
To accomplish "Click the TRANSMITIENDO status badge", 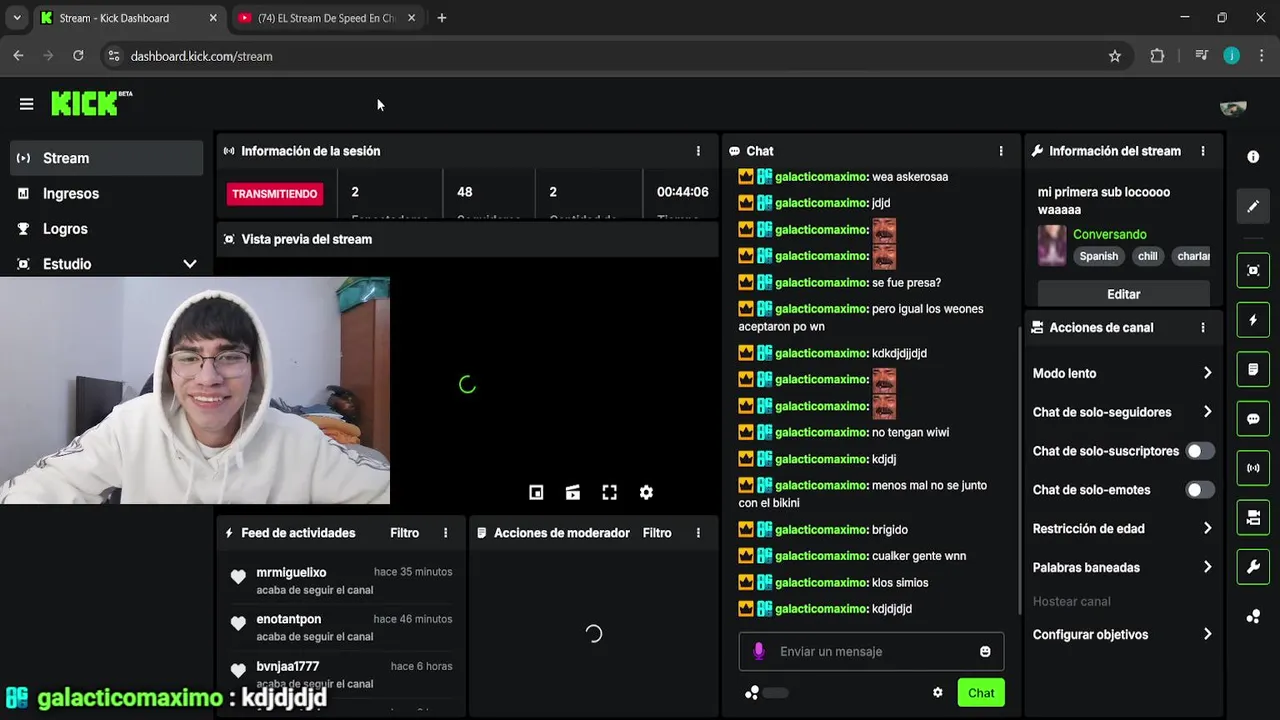I will 275,194.
